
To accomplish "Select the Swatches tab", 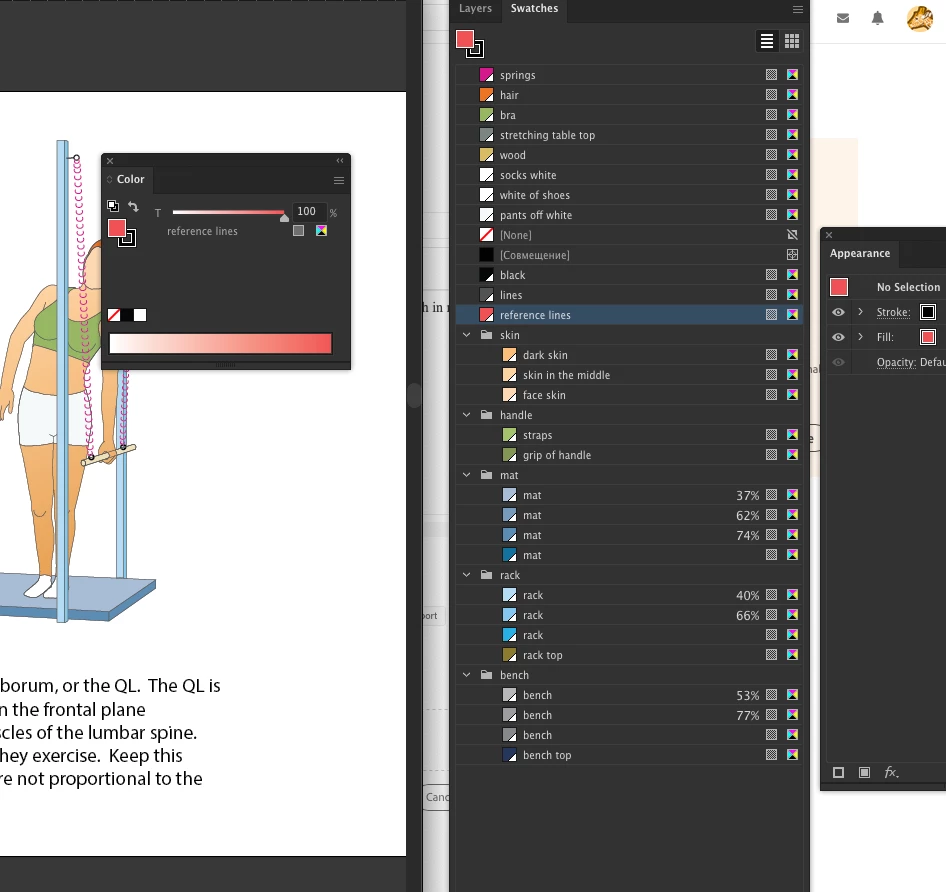I will pos(535,8).
